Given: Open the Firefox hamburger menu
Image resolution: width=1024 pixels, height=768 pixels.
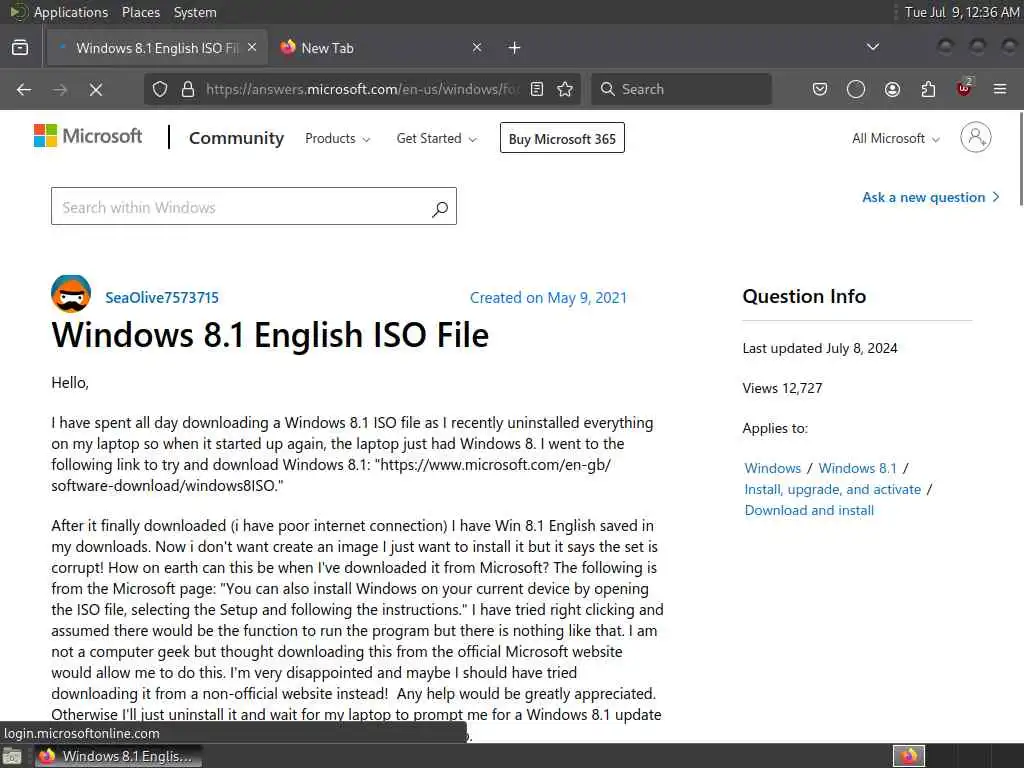Looking at the screenshot, I should pyautogui.click(x=1000, y=89).
